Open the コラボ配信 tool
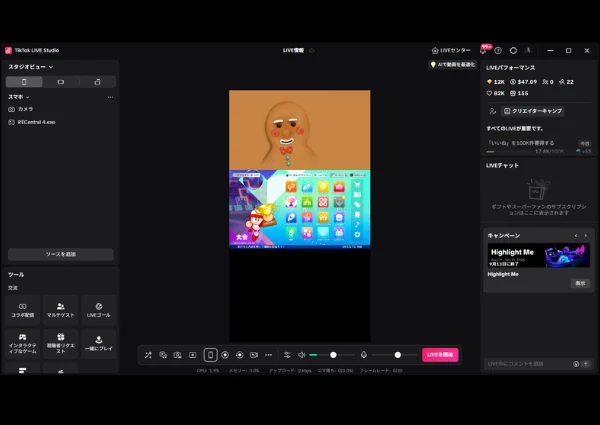 [x=23, y=310]
